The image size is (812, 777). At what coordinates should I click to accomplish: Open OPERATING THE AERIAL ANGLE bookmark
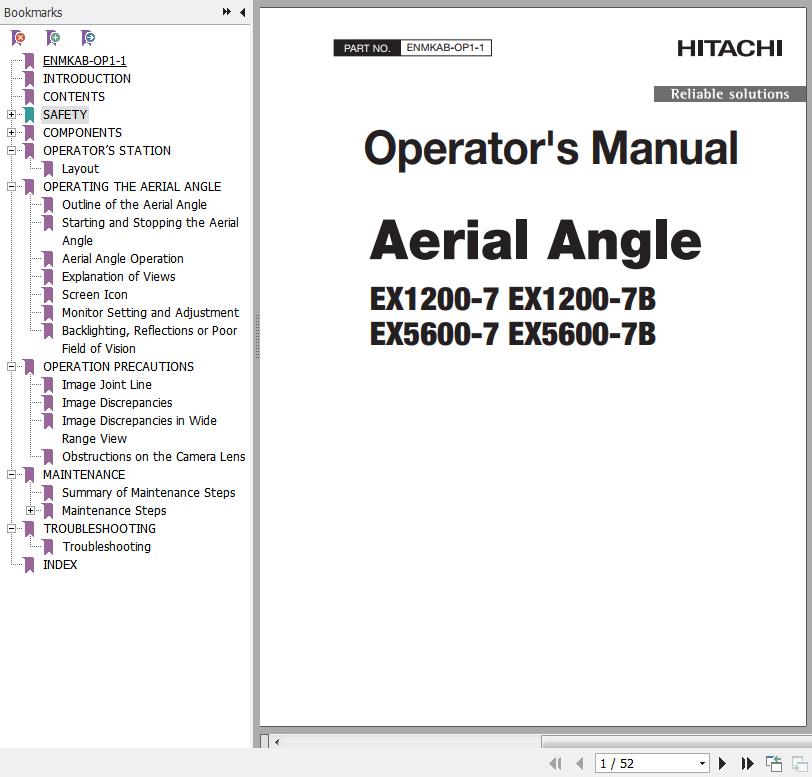(x=132, y=186)
